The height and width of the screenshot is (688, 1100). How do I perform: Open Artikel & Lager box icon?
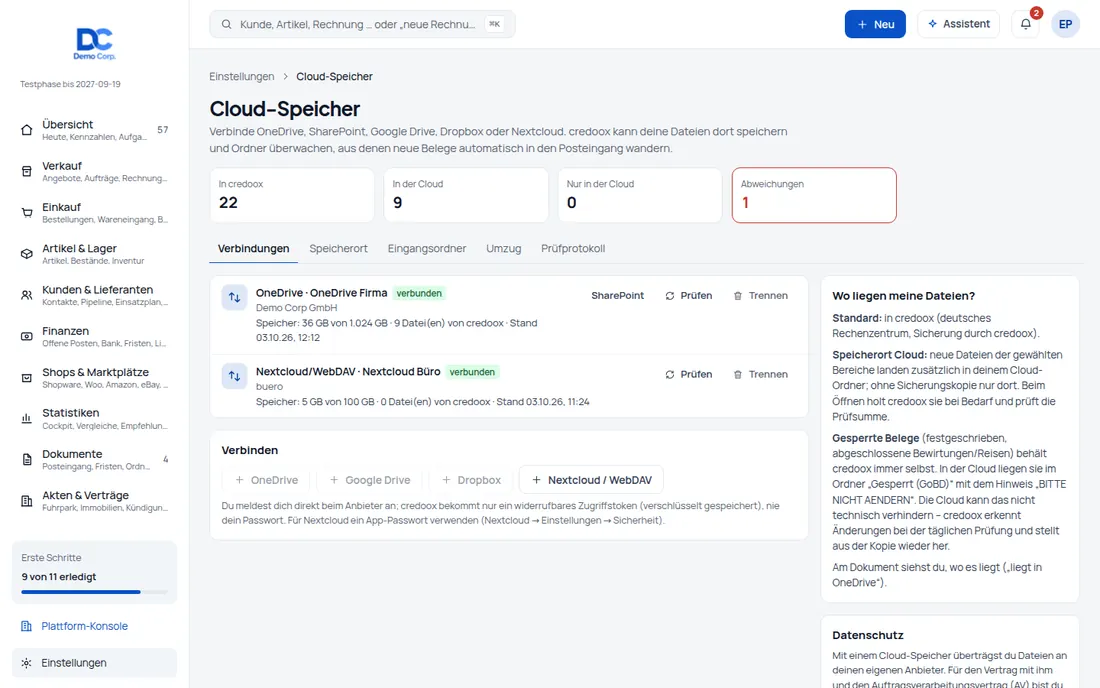pos(27,254)
